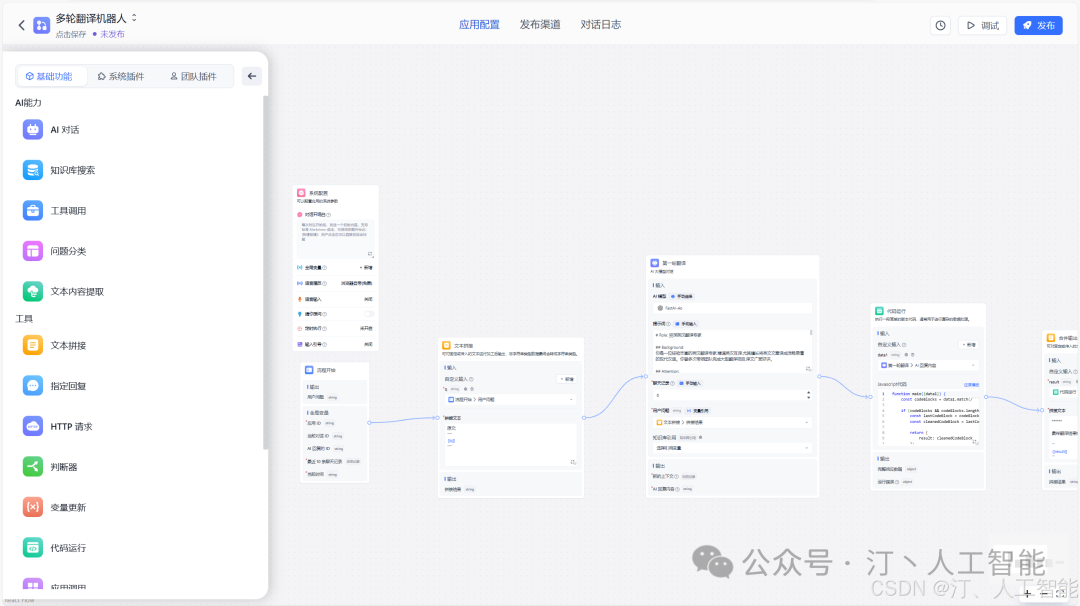Expand the 拼接文本 editor with its corner icon

click(573, 462)
